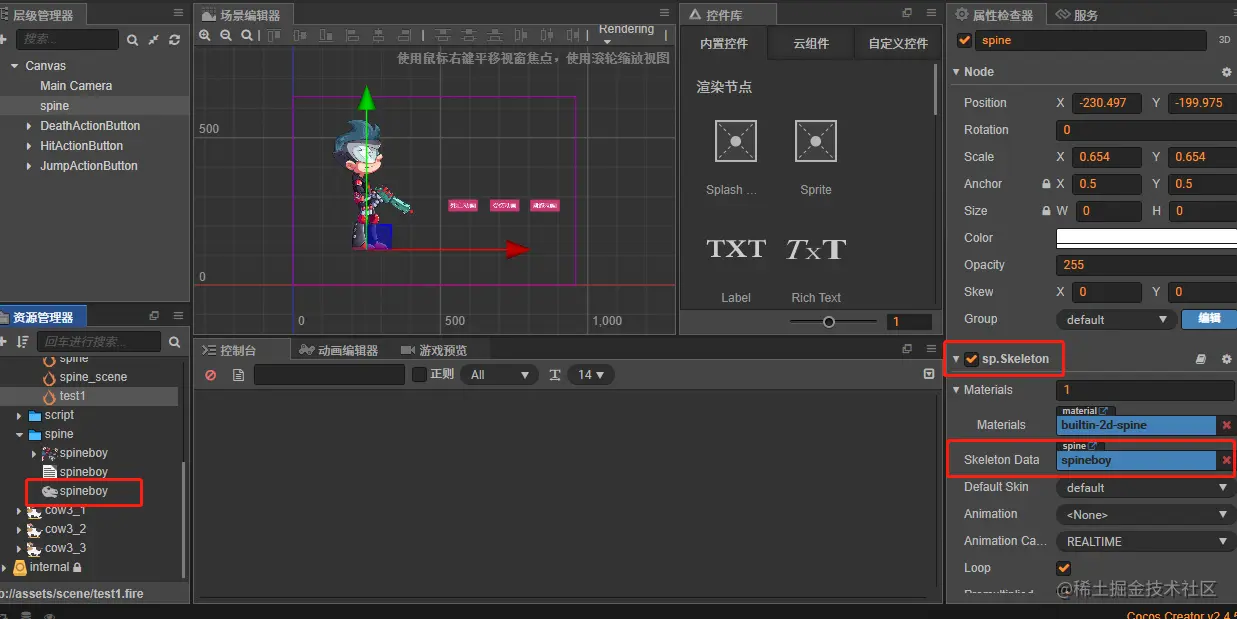
Task: Collapse the Canvas node tree
Action: click(x=15, y=66)
